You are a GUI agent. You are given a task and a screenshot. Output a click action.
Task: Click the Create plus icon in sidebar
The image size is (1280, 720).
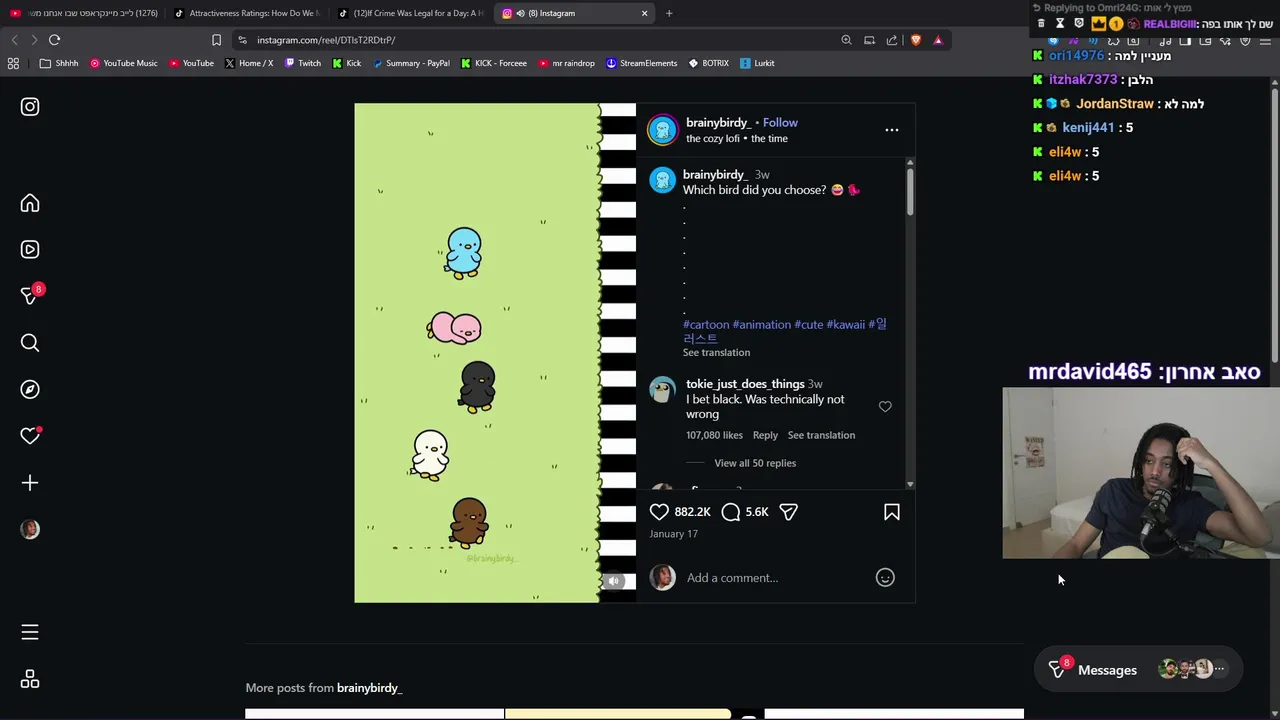(x=30, y=483)
